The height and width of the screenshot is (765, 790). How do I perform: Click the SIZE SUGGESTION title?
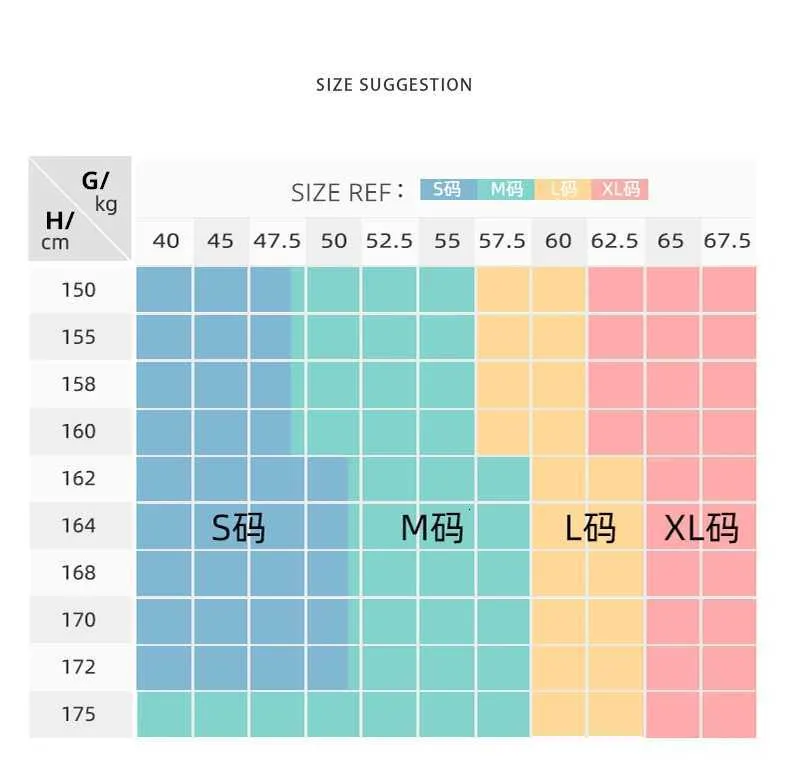click(394, 85)
